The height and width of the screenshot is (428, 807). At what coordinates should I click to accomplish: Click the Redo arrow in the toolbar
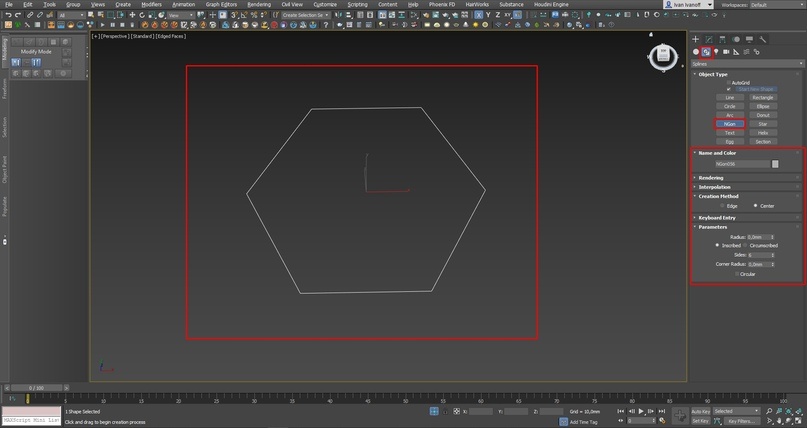click(18, 15)
